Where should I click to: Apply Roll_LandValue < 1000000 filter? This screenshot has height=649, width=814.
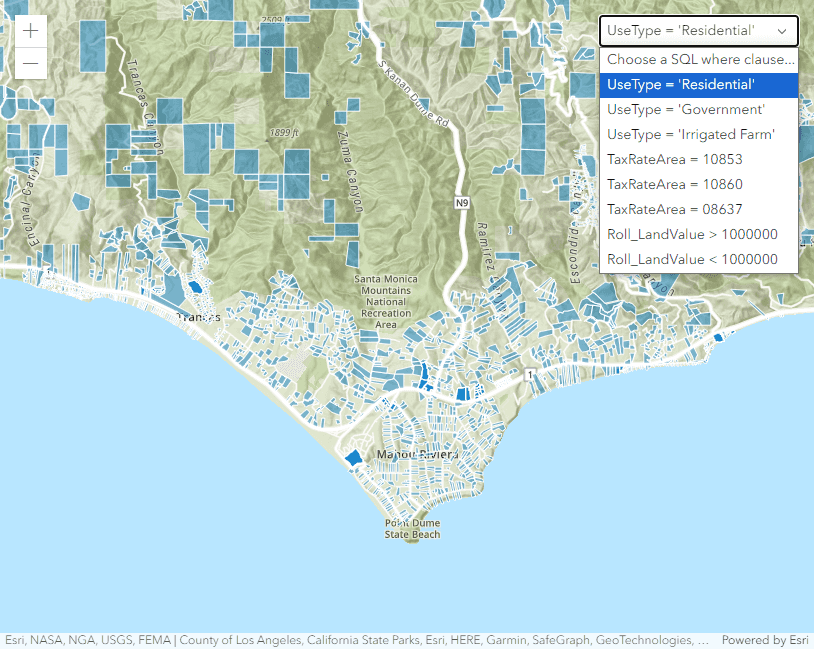point(698,260)
